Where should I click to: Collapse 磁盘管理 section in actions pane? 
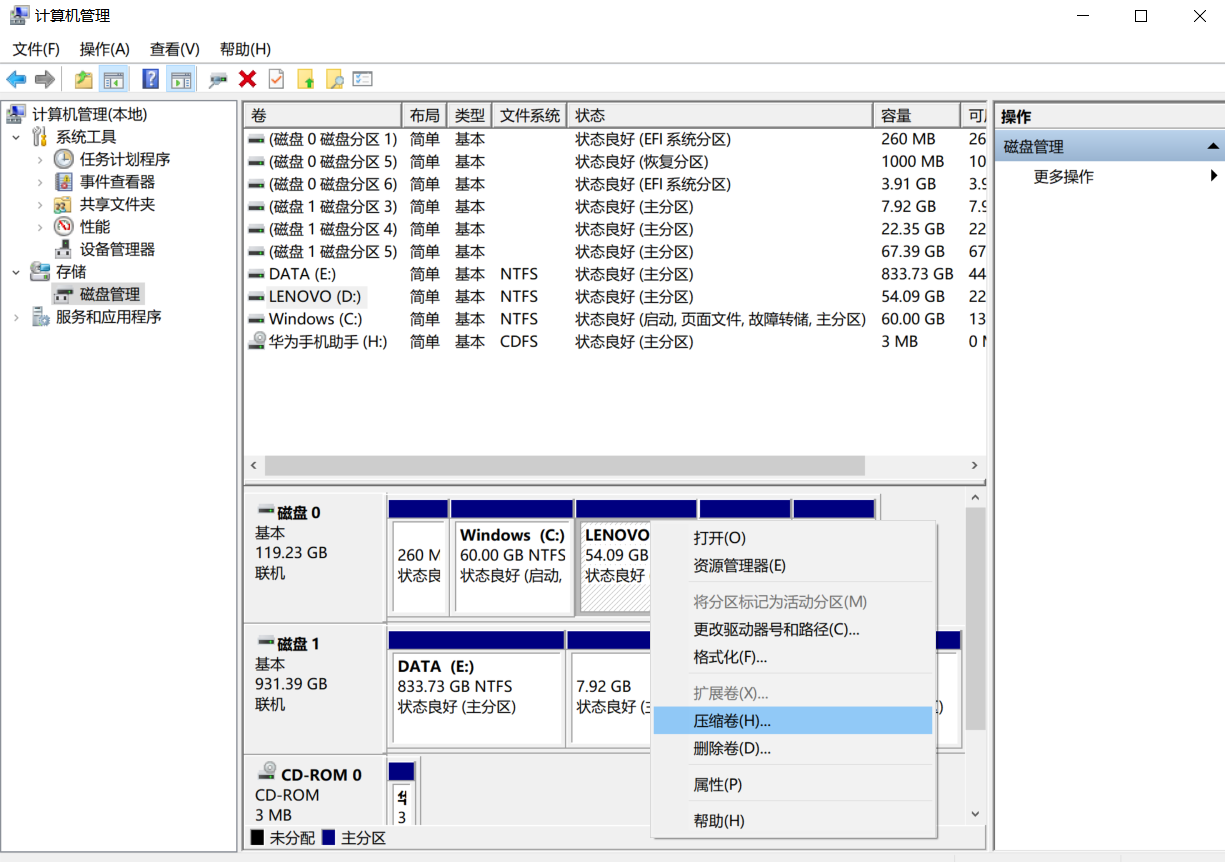pyautogui.click(x=1213, y=147)
